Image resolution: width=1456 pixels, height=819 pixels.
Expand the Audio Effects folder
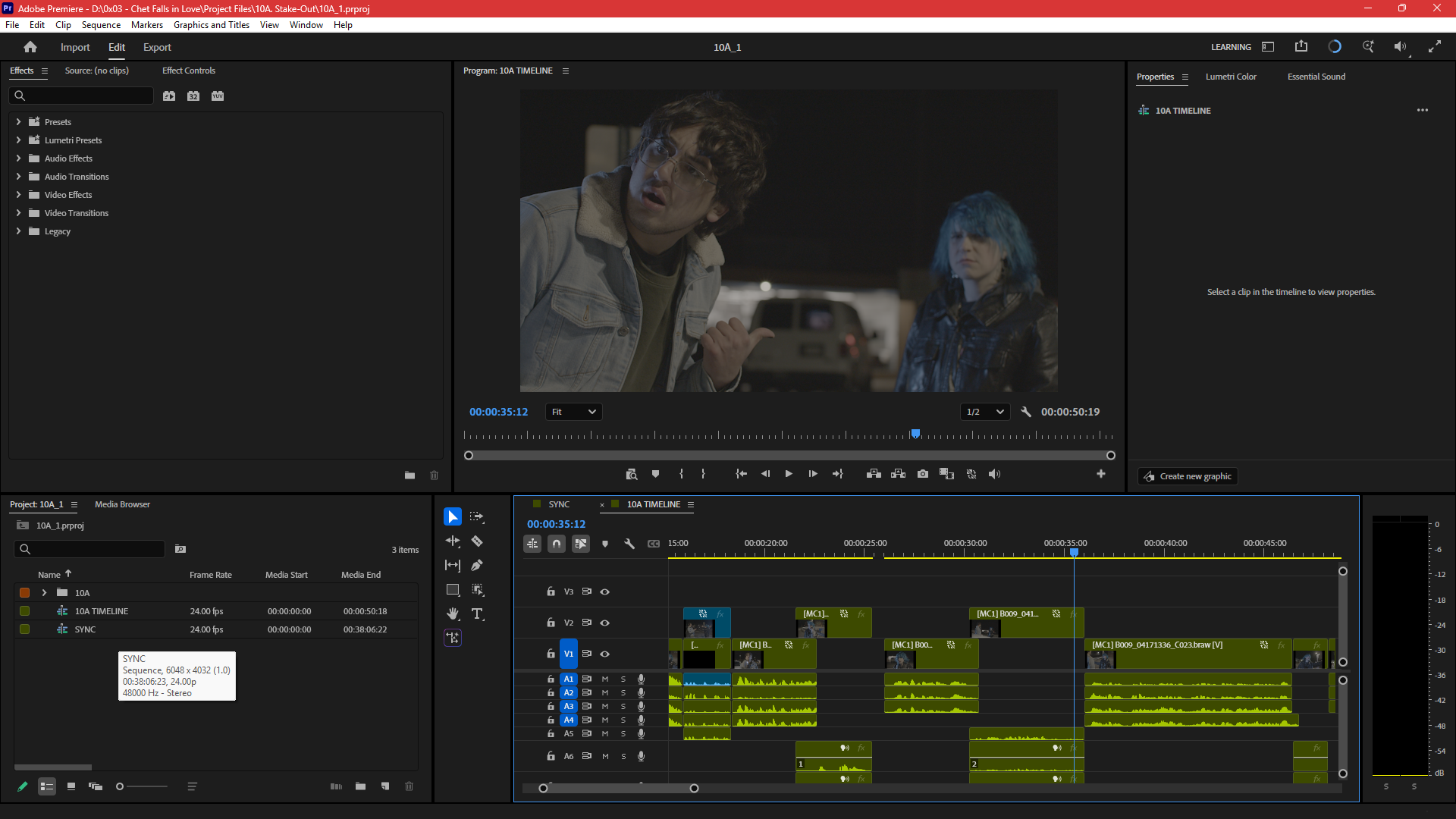(18, 158)
